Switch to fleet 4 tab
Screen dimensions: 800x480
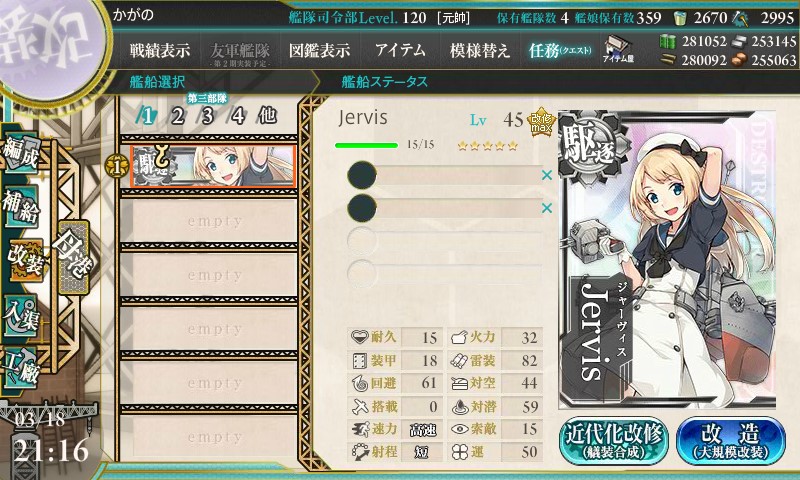click(237, 116)
